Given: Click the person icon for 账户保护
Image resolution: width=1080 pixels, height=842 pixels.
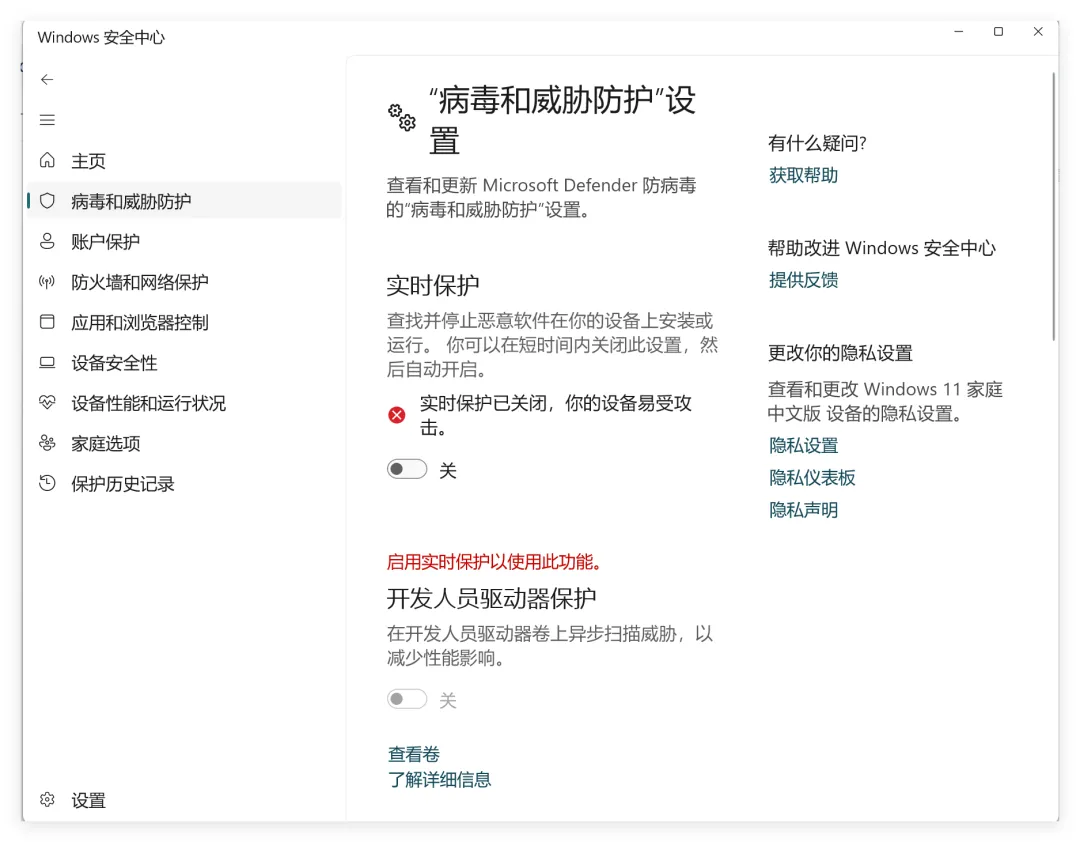Looking at the screenshot, I should (47, 241).
